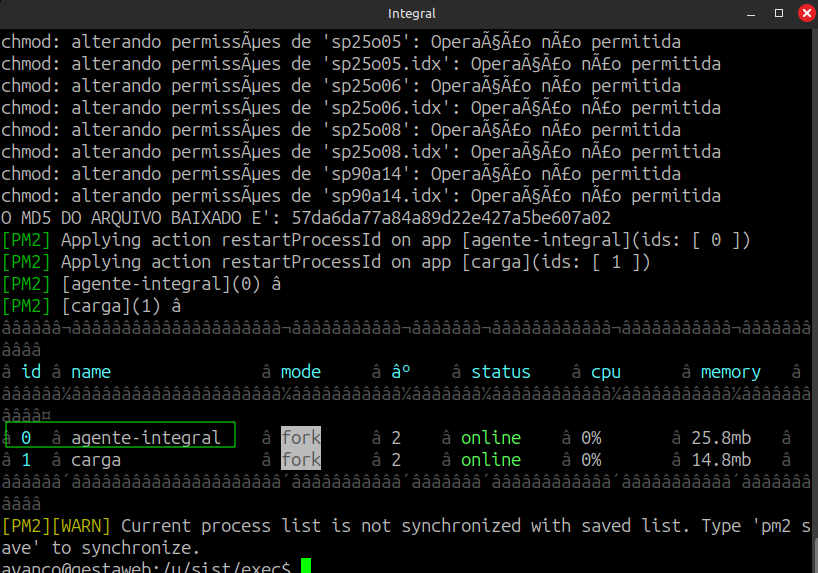Image resolution: width=818 pixels, height=573 pixels.
Task: Click 'sp25o08.idx' filename in chmod output
Action: click(387, 151)
